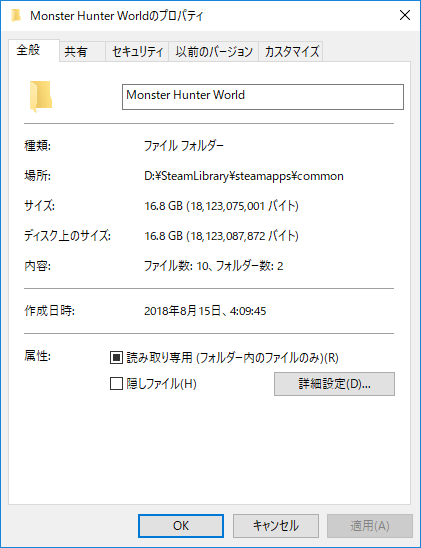Image resolution: width=421 pixels, height=548 pixels.
Task: Open the 共有 tab
Action: (82, 52)
